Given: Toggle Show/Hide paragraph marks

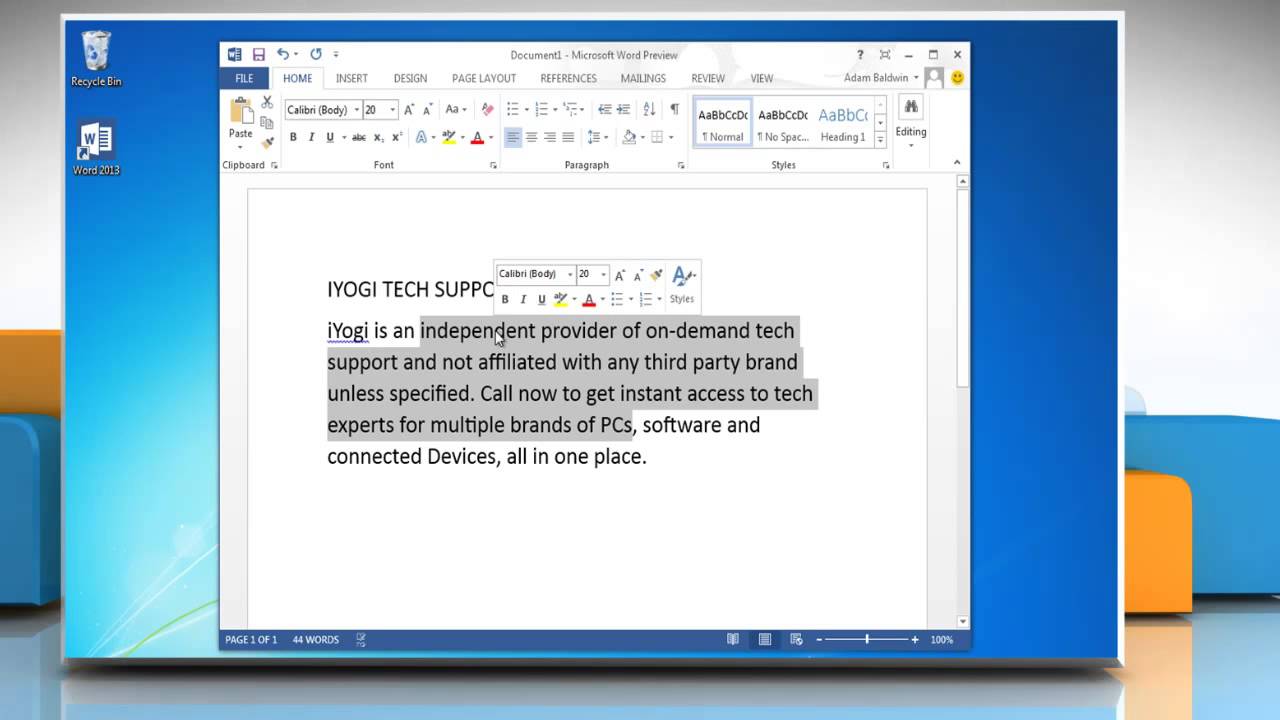Looking at the screenshot, I should point(674,110).
